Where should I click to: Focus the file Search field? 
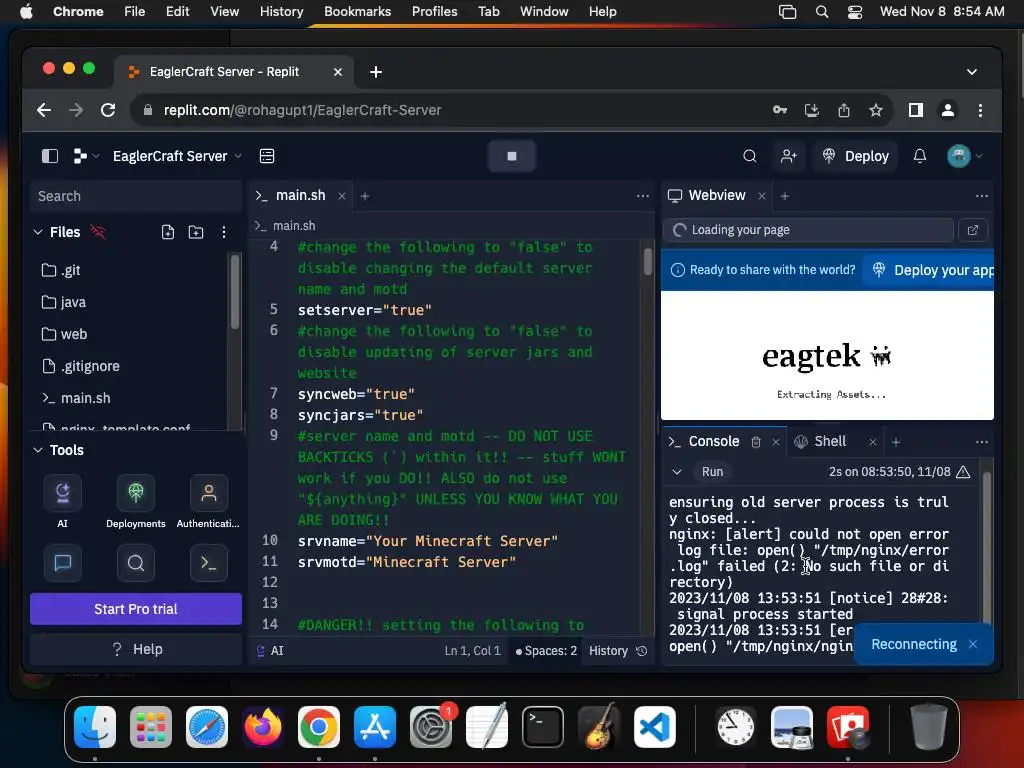coord(136,196)
